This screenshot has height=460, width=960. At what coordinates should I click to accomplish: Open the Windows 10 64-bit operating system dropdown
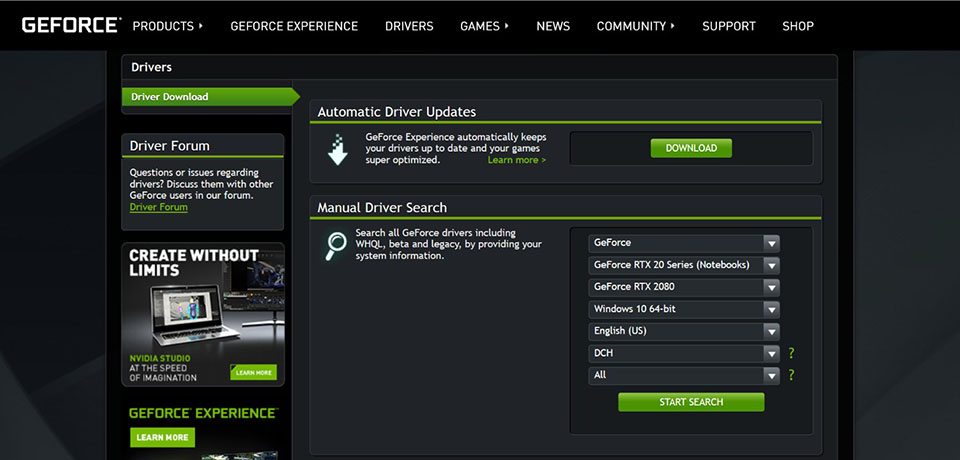point(684,309)
